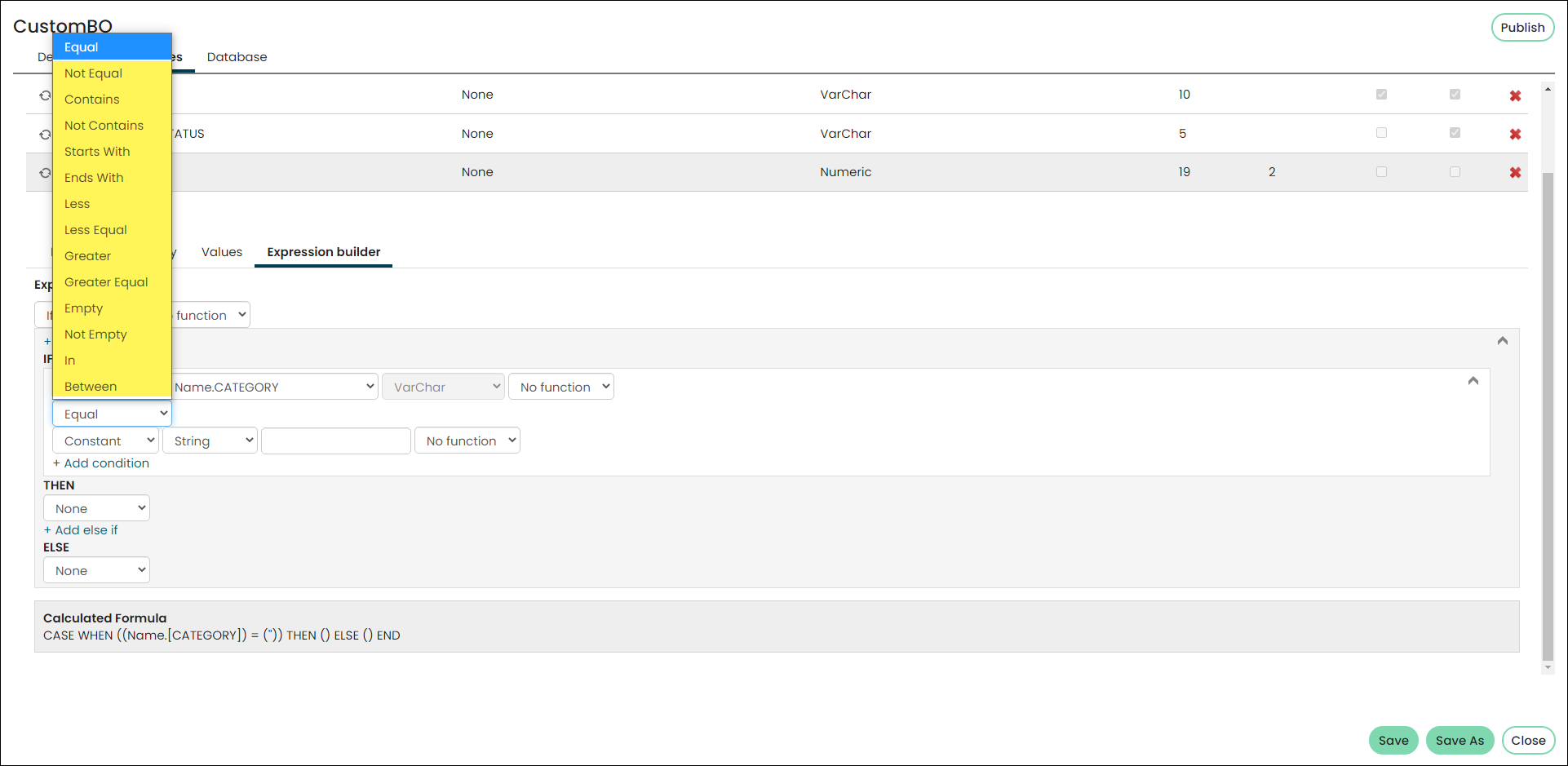The width and height of the screenshot is (1568, 766).
Task: Select the Expression builder tab
Action: click(324, 252)
